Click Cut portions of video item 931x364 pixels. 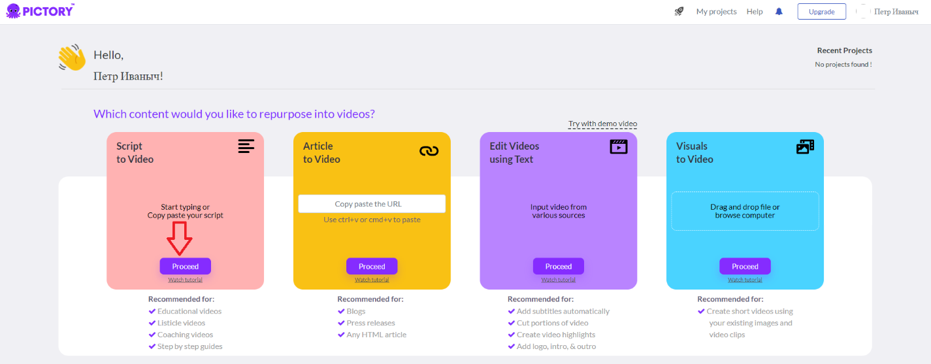[x=552, y=323]
